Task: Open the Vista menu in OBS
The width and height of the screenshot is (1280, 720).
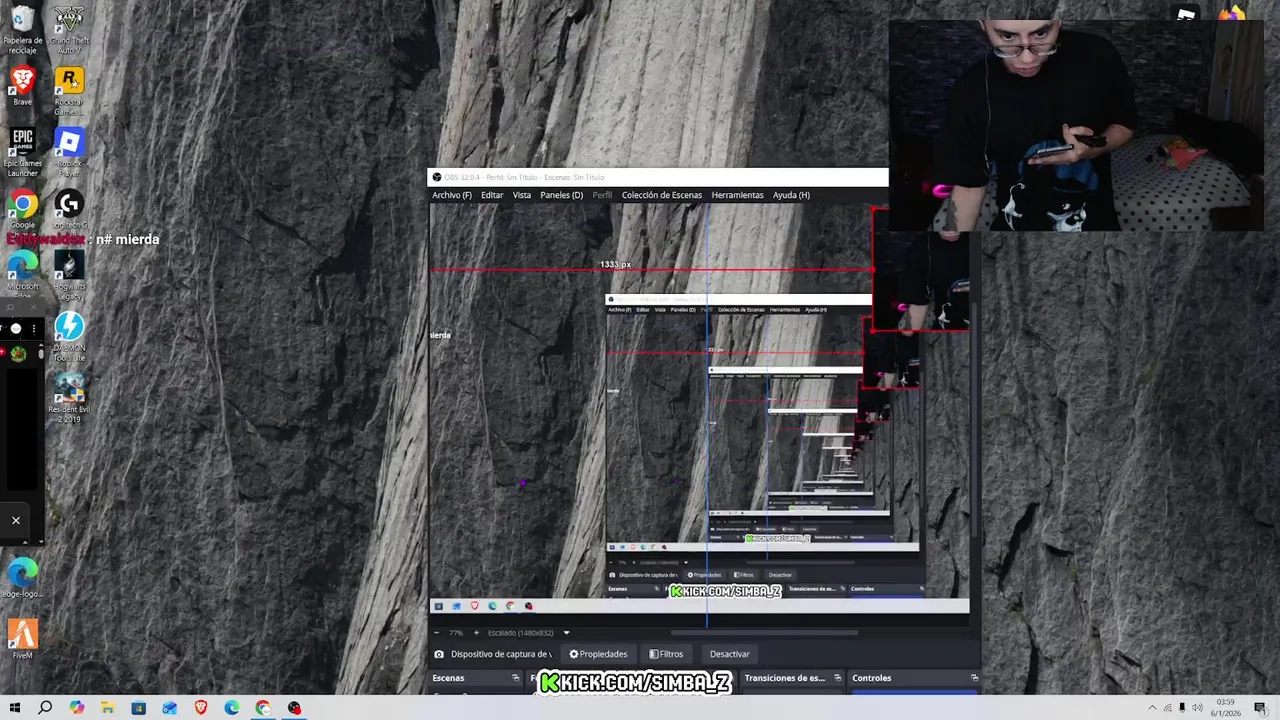Action: click(522, 195)
